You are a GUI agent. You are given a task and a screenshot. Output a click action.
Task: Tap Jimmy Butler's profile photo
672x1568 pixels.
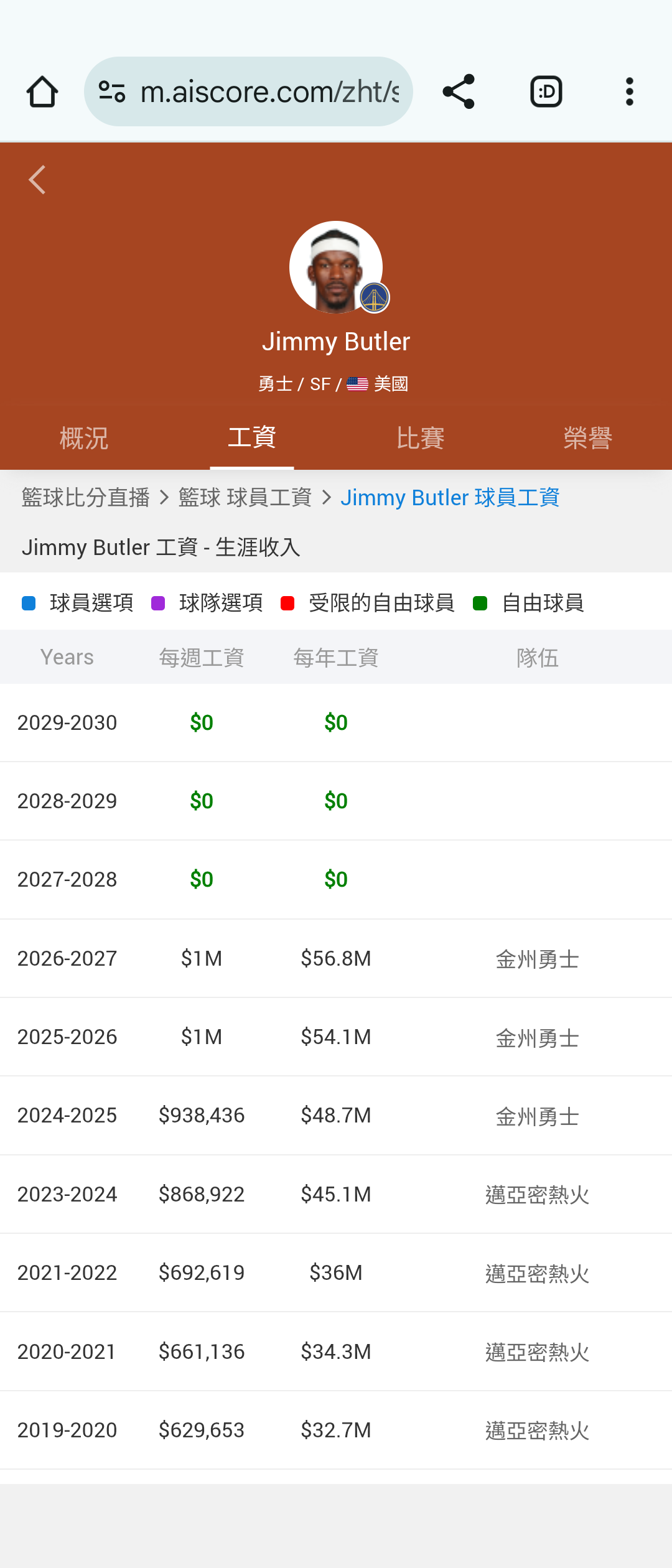[x=336, y=268]
